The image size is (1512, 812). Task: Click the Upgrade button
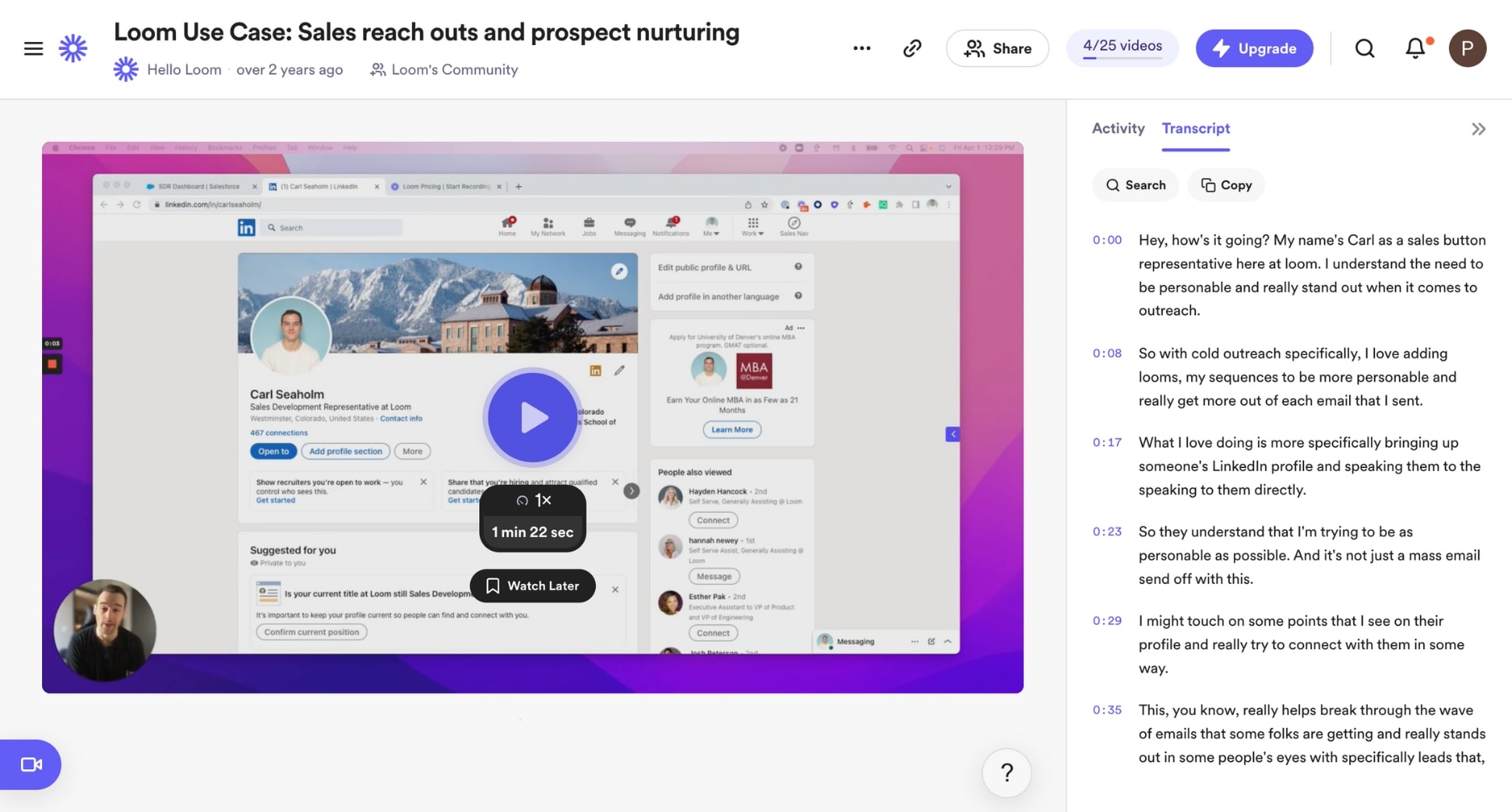coord(1254,48)
